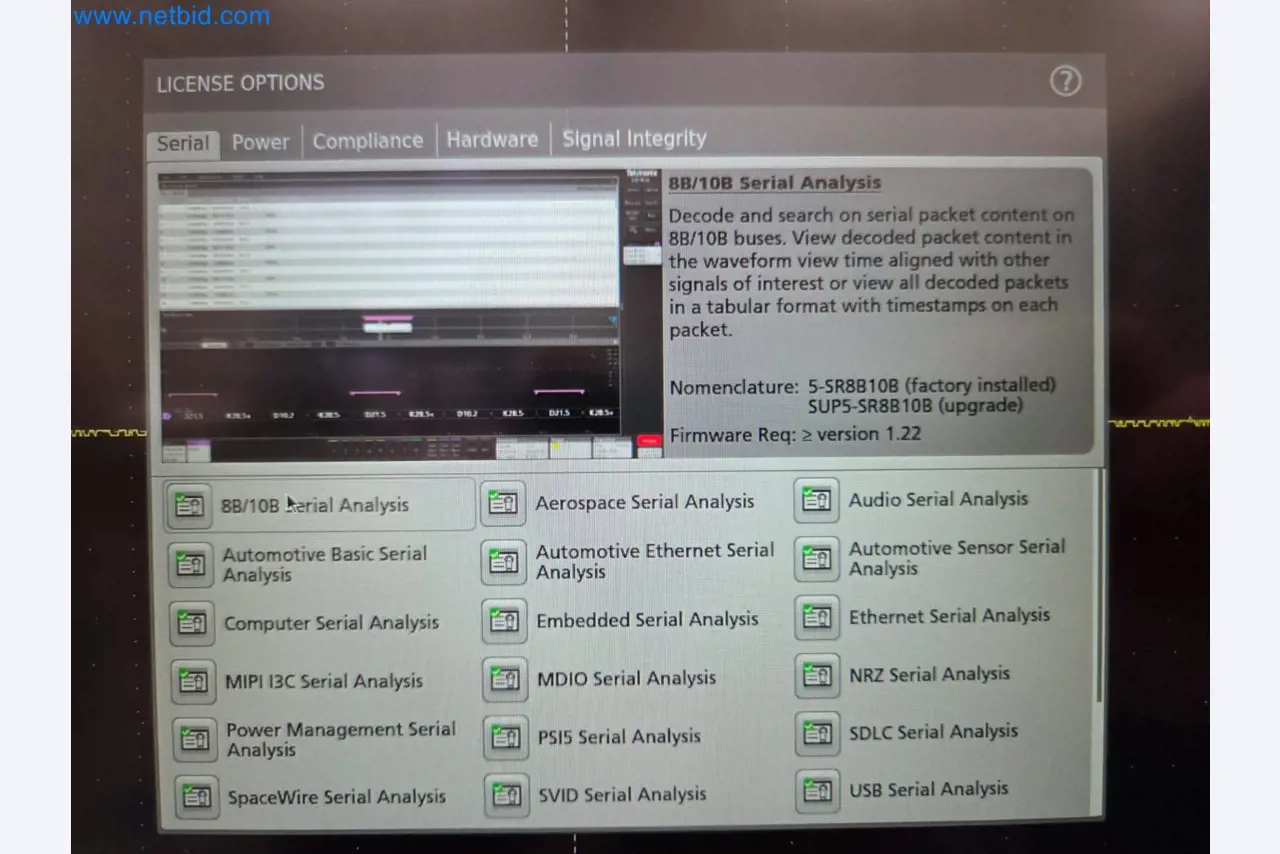This screenshot has width=1280, height=854.
Task: Click the license list vertical scrollbar
Action: pos(1099,590)
